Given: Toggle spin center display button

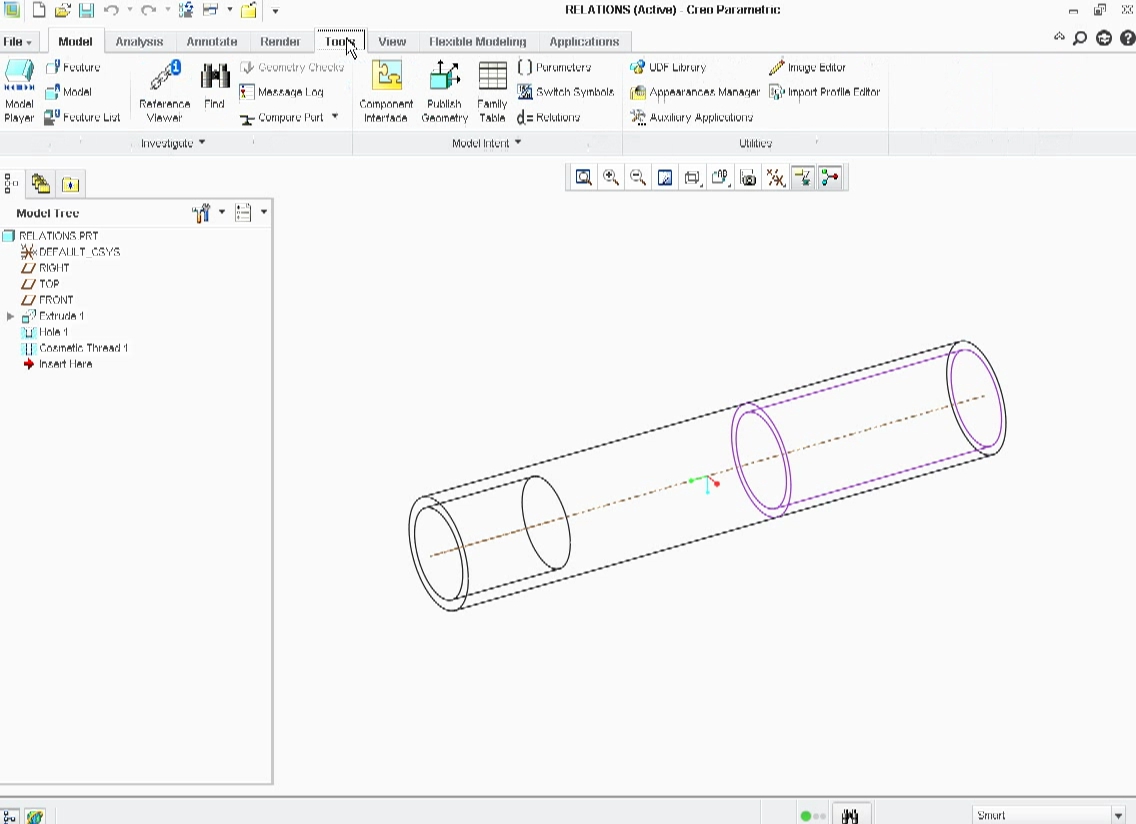Looking at the screenshot, I should pos(829,178).
